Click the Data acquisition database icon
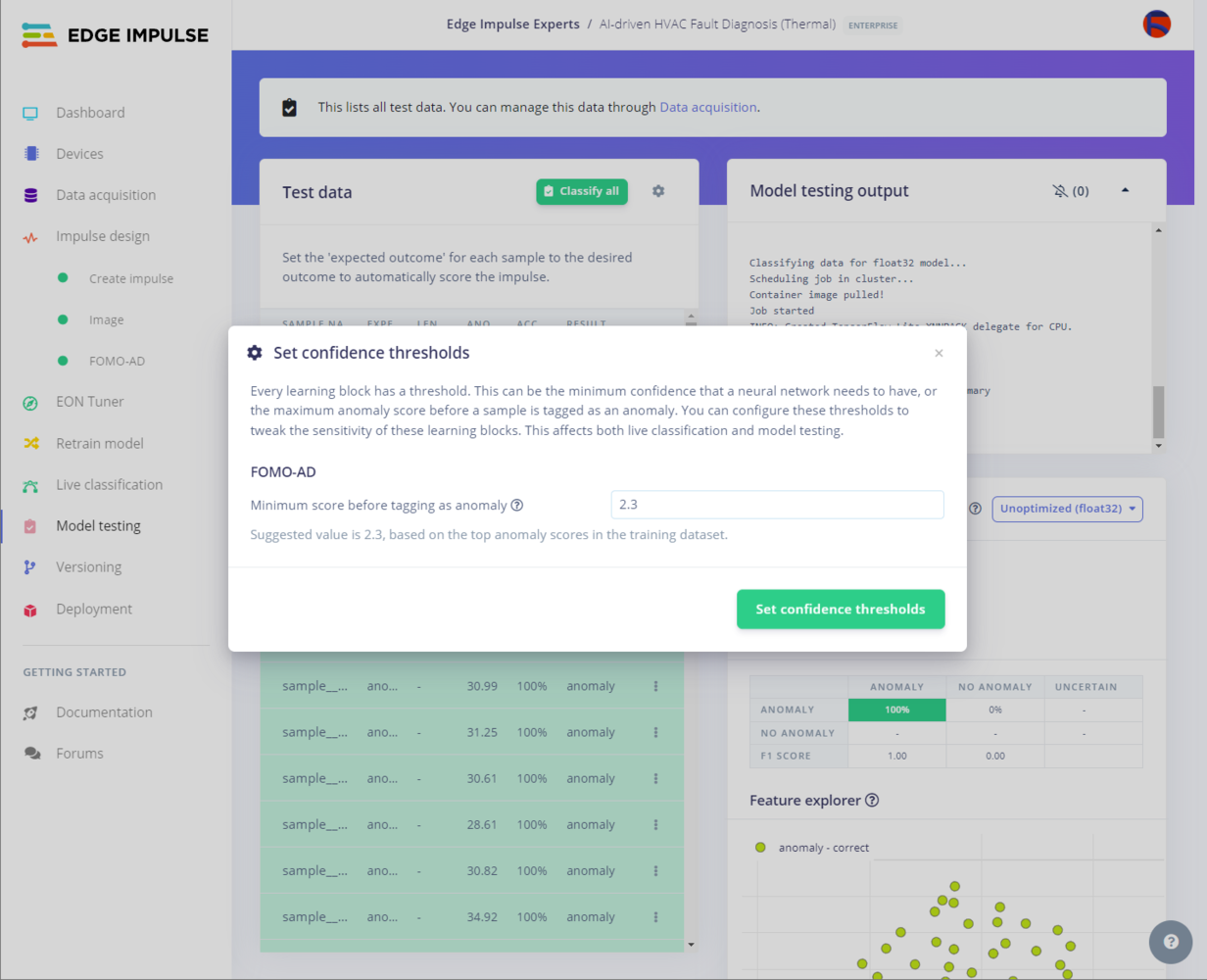The image size is (1207, 980). [30, 195]
